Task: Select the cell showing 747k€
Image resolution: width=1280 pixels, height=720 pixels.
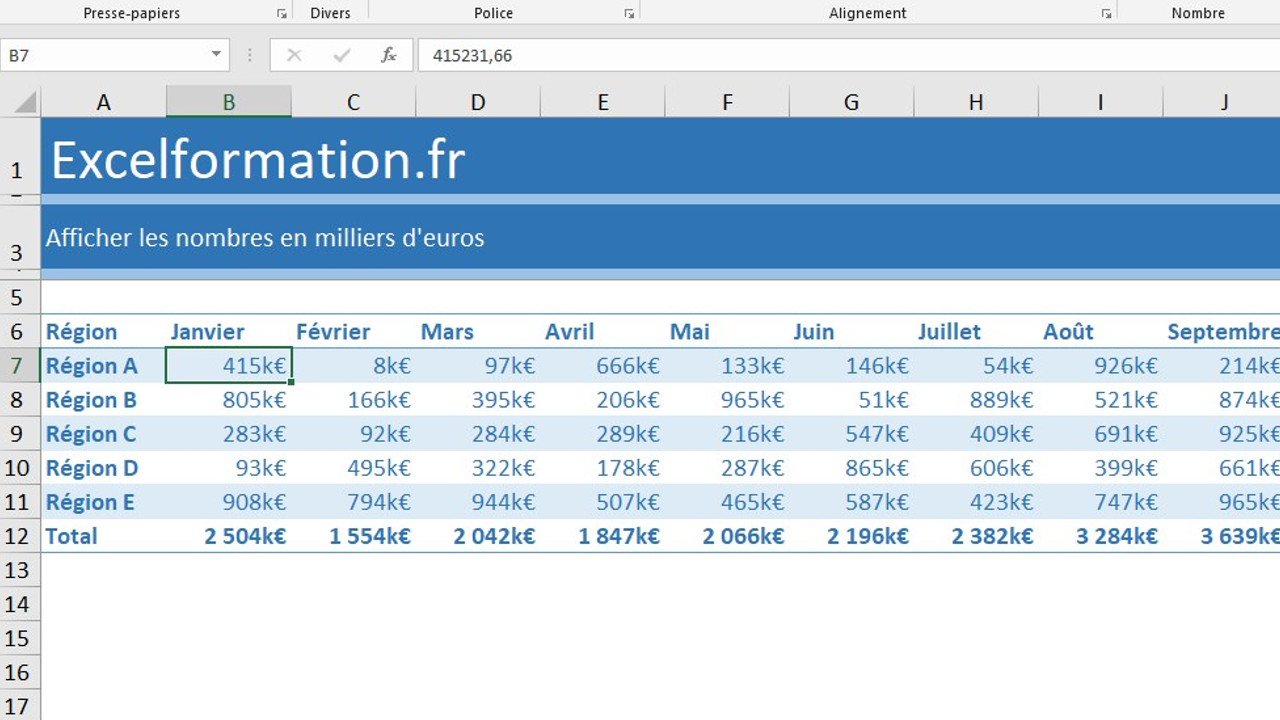Action: (1100, 502)
